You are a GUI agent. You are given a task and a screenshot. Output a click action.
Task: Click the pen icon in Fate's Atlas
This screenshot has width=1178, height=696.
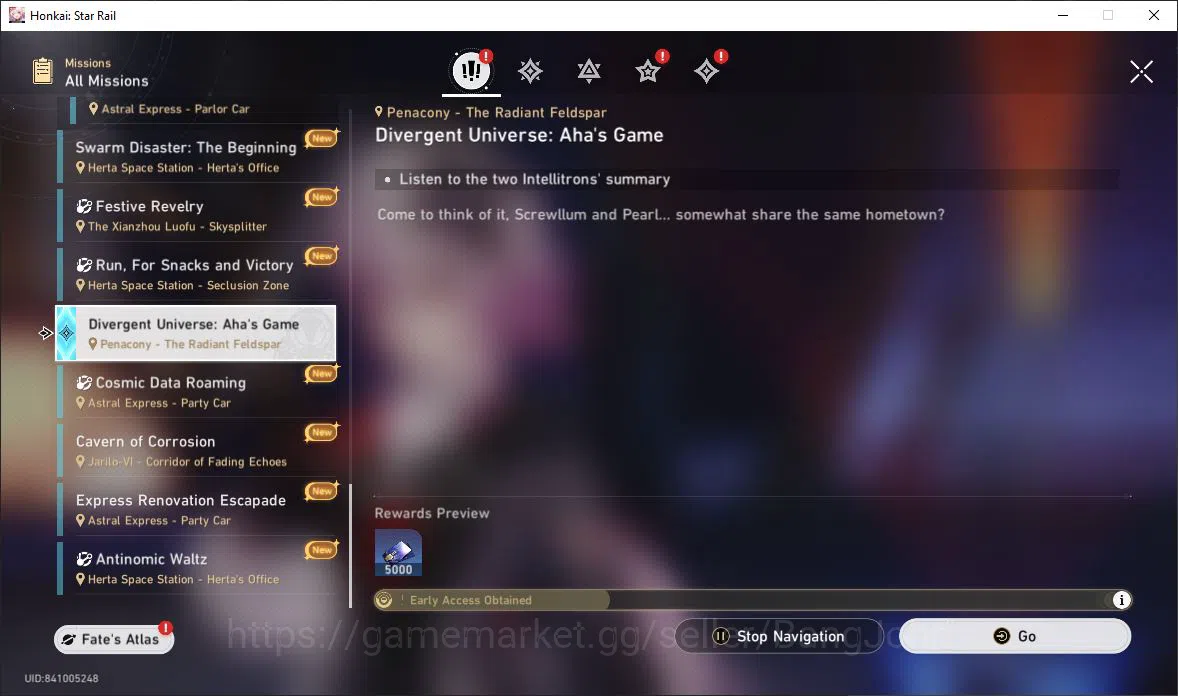coord(69,640)
